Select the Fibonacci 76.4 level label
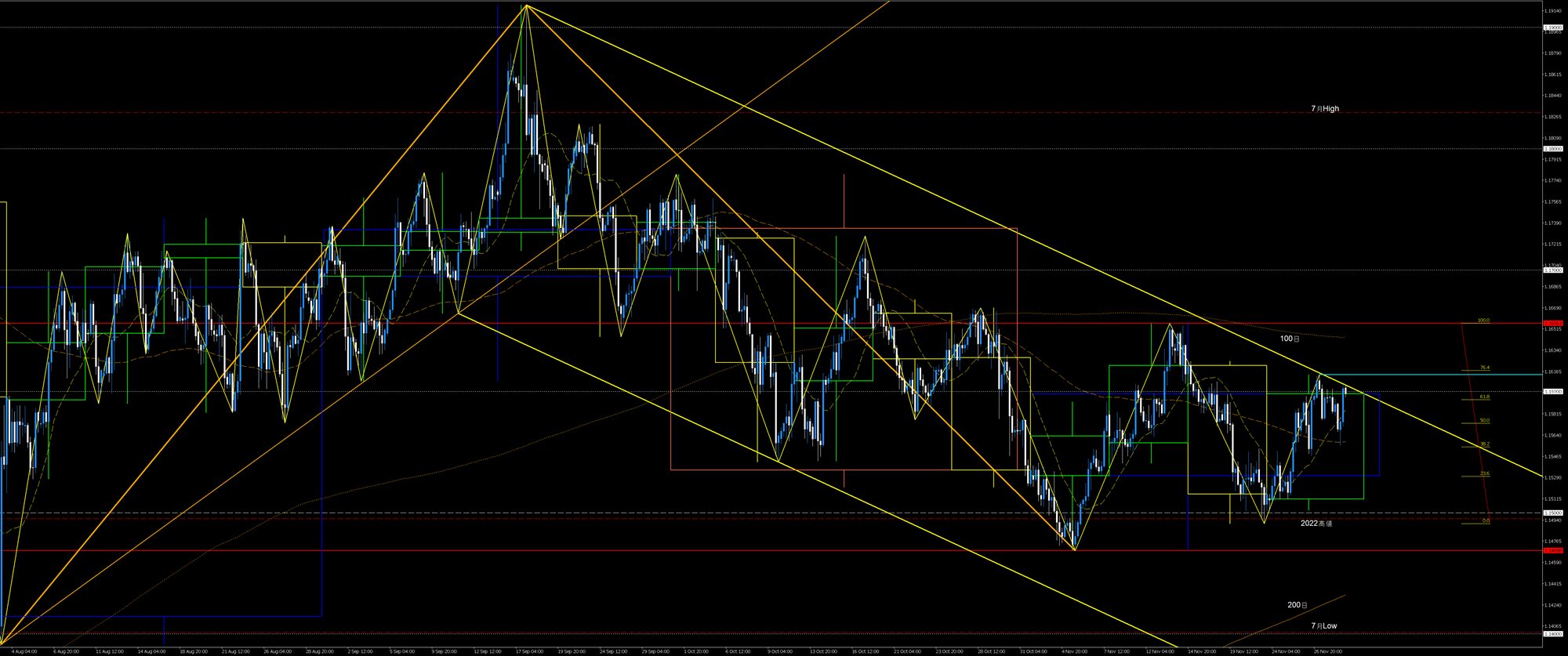The width and height of the screenshot is (1568, 656). (x=1484, y=367)
